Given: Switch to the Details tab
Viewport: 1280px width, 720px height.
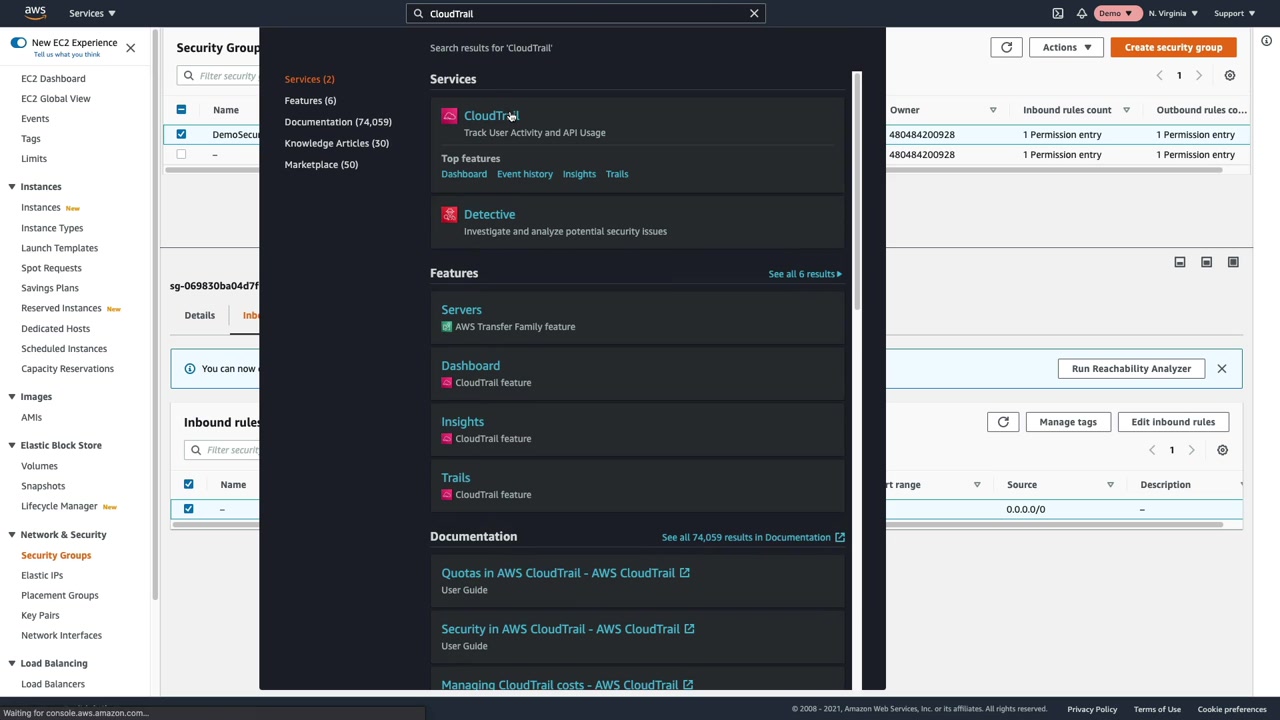Looking at the screenshot, I should click(199, 315).
